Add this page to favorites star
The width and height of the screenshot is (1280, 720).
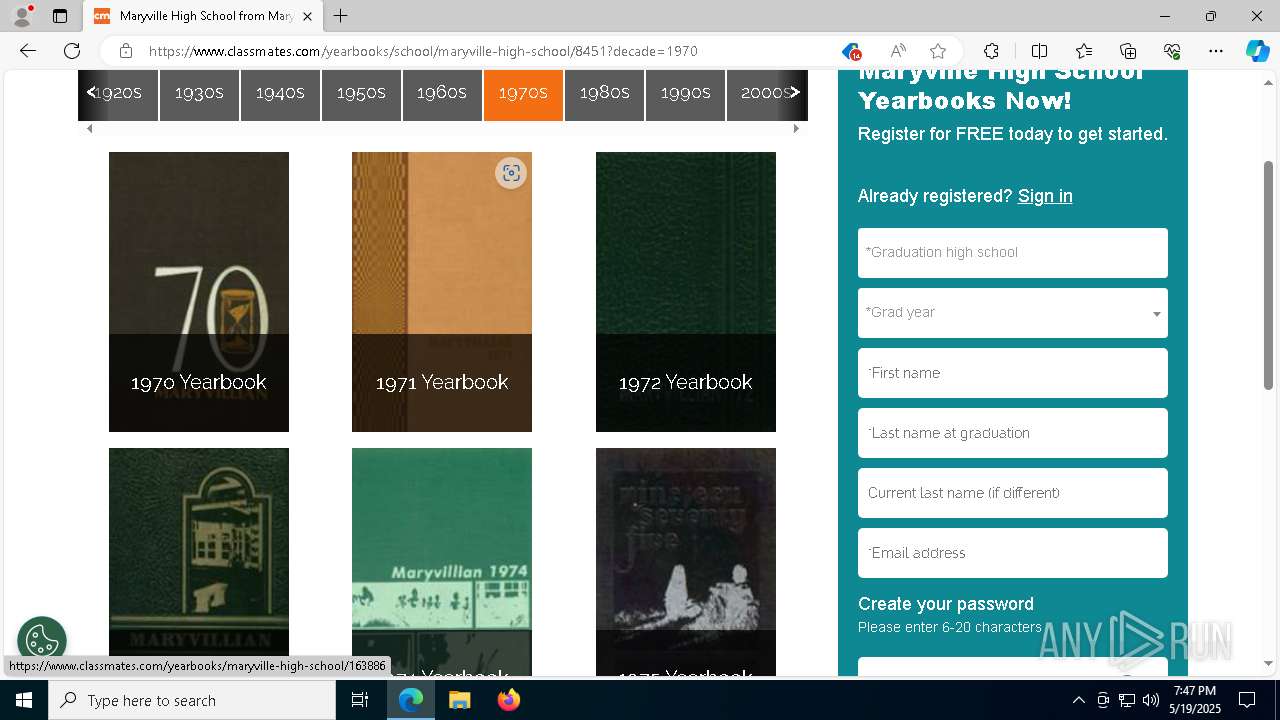pyautogui.click(x=938, y=51)
